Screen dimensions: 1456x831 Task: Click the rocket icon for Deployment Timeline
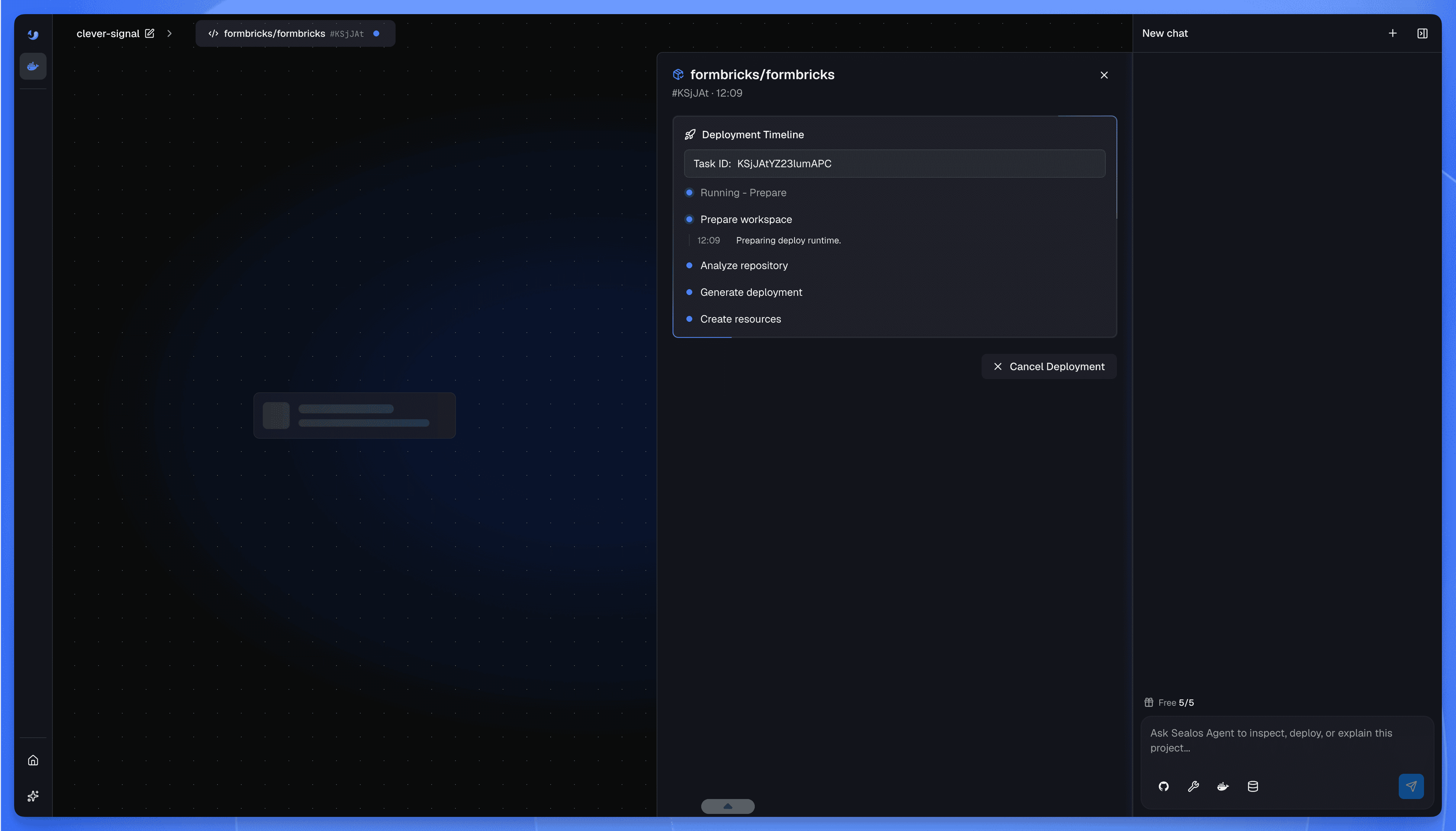pyautogui.click(x=690, y=135)
